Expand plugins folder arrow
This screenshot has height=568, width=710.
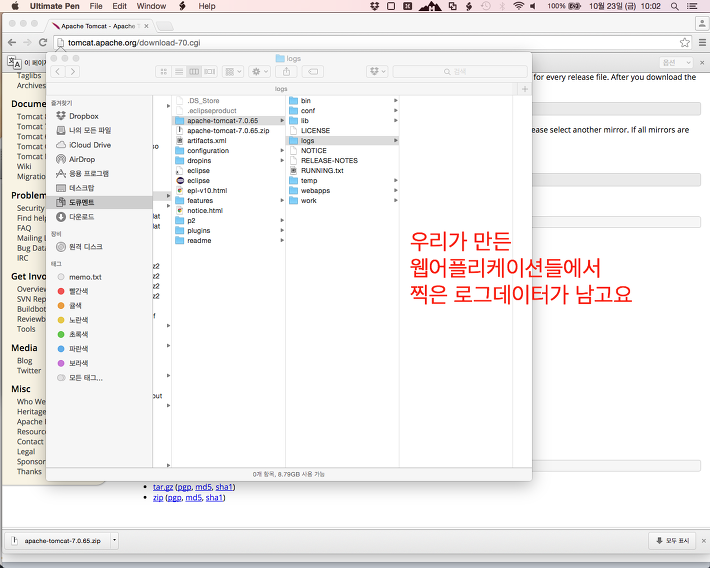click(x=282, y=231)
